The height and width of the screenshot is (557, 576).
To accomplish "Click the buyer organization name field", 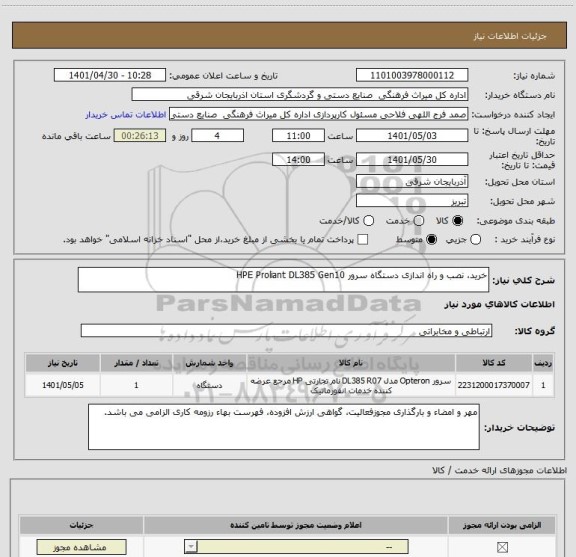I will [300, 95].
